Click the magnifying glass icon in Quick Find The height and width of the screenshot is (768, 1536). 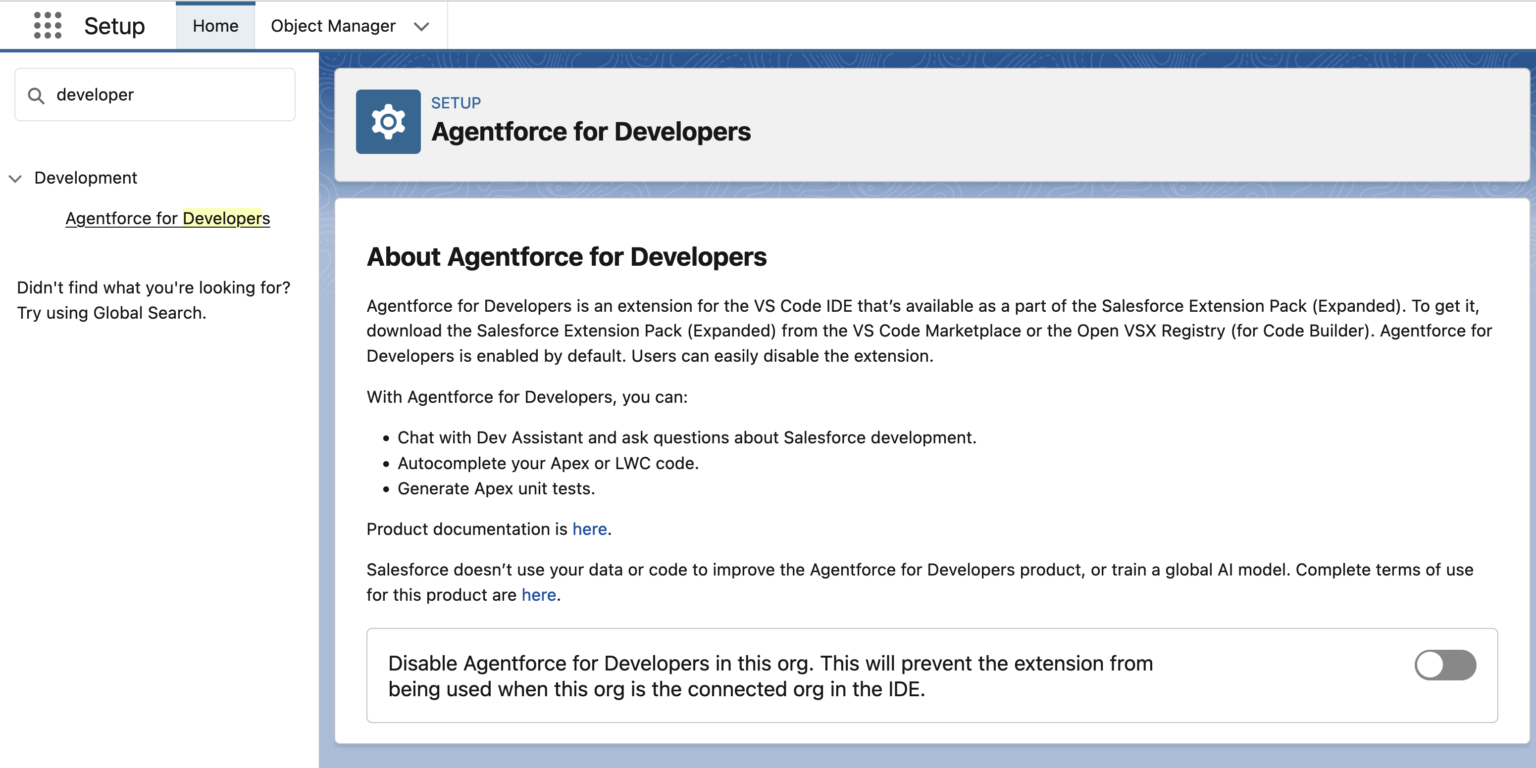[36, 94]
